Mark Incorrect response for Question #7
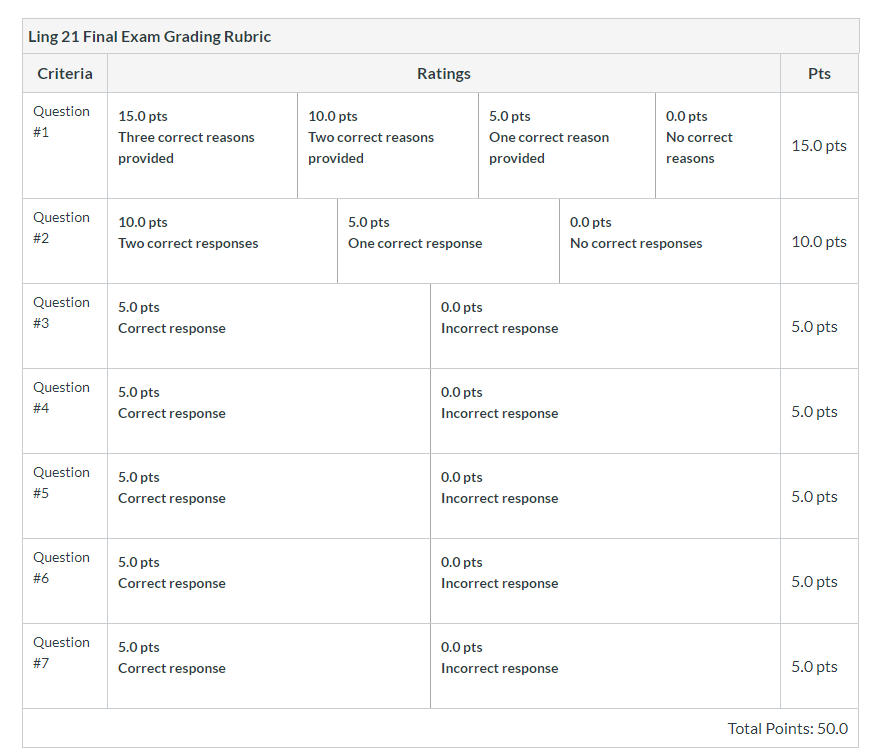 tap(605, 666)
